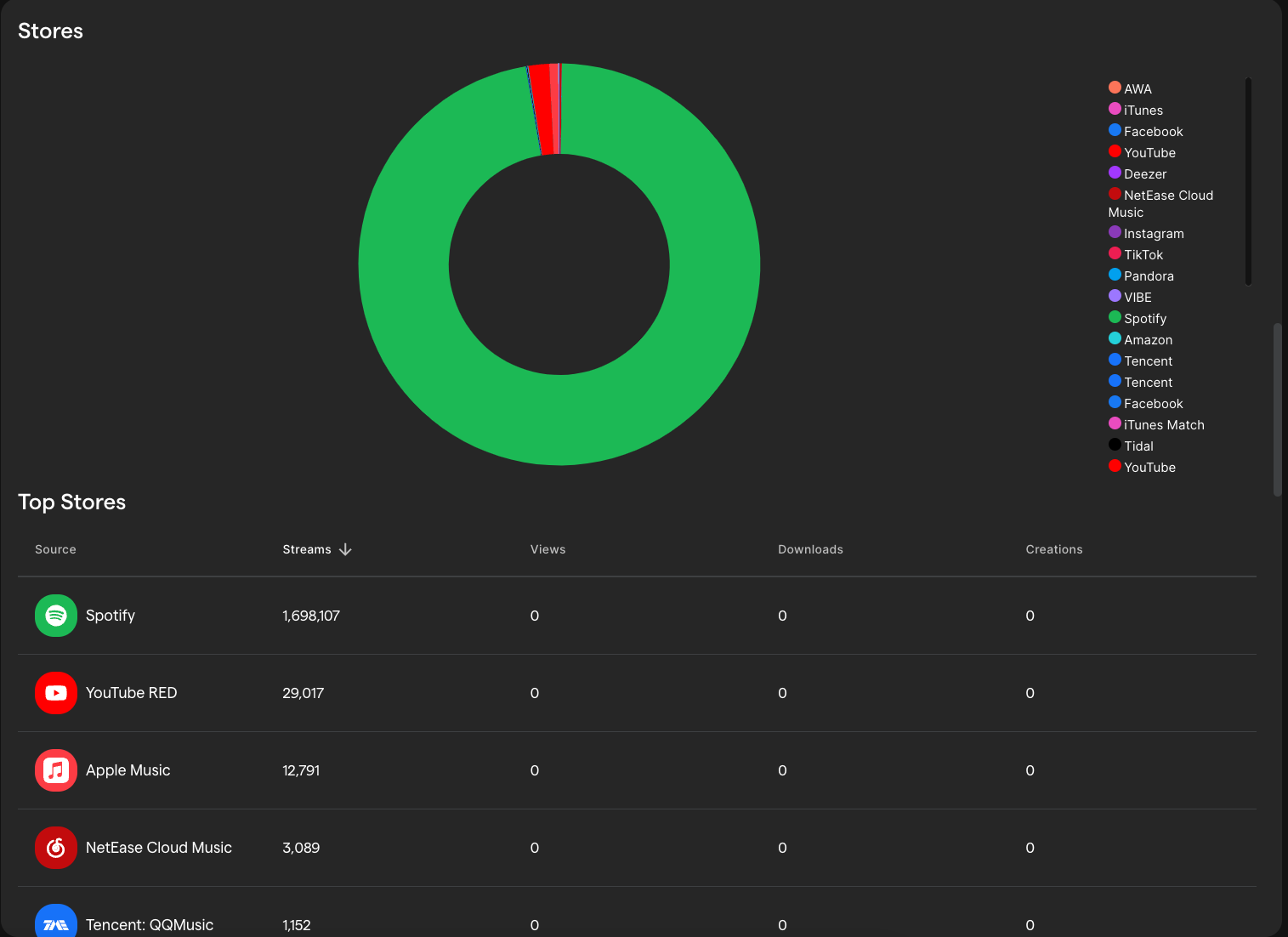Click the red YouTube slice of the donut
Viewport: 1288px width, 937px height.
click(x=541, y=110)
